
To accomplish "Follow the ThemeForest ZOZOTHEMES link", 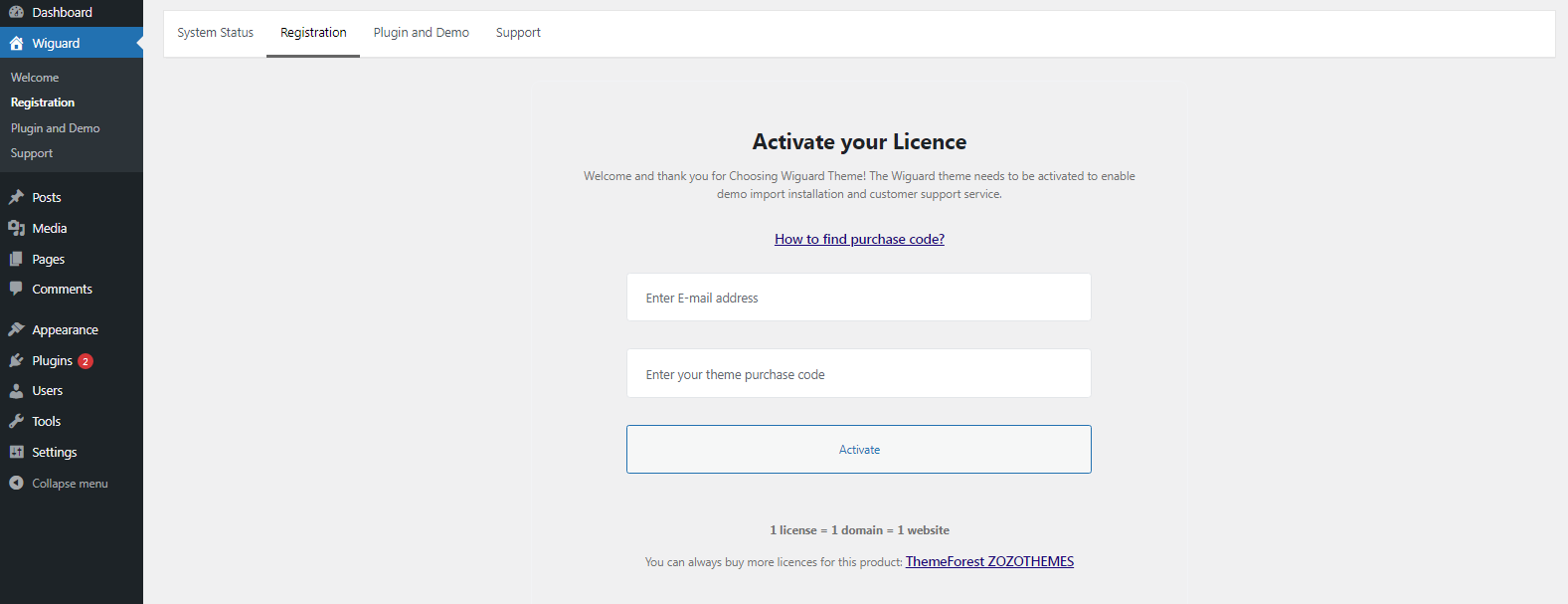I will (x=989, y=561).
